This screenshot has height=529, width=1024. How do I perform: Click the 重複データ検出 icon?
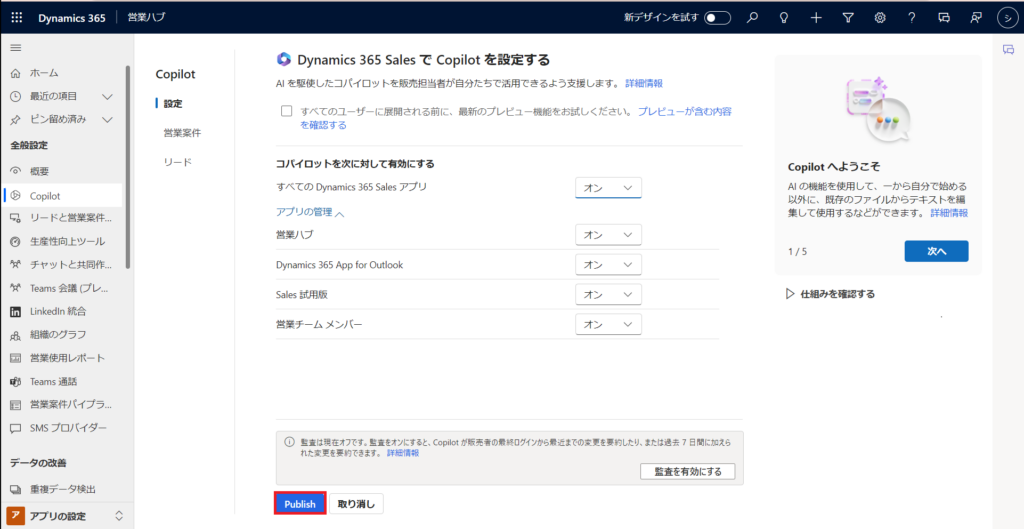tap(16, 489)
